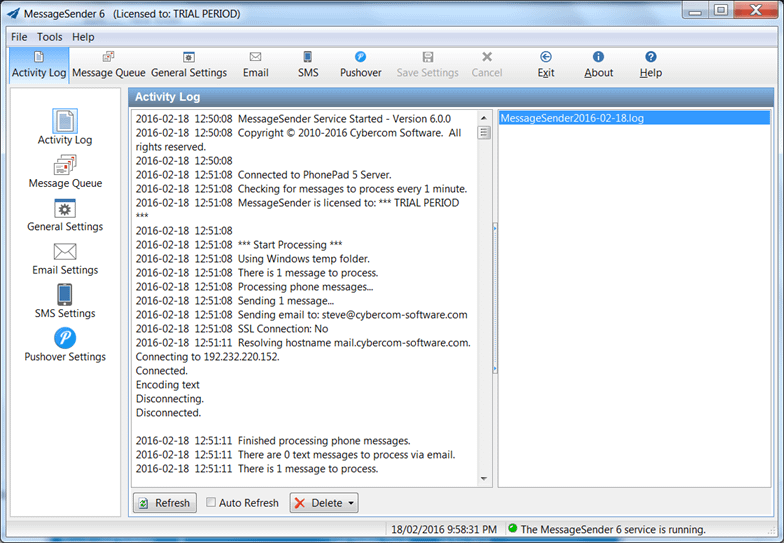Viewport: 784px width, 543px height.
Task: Select Message Queue in the sidebar
Action: click(x=65, y=172)
